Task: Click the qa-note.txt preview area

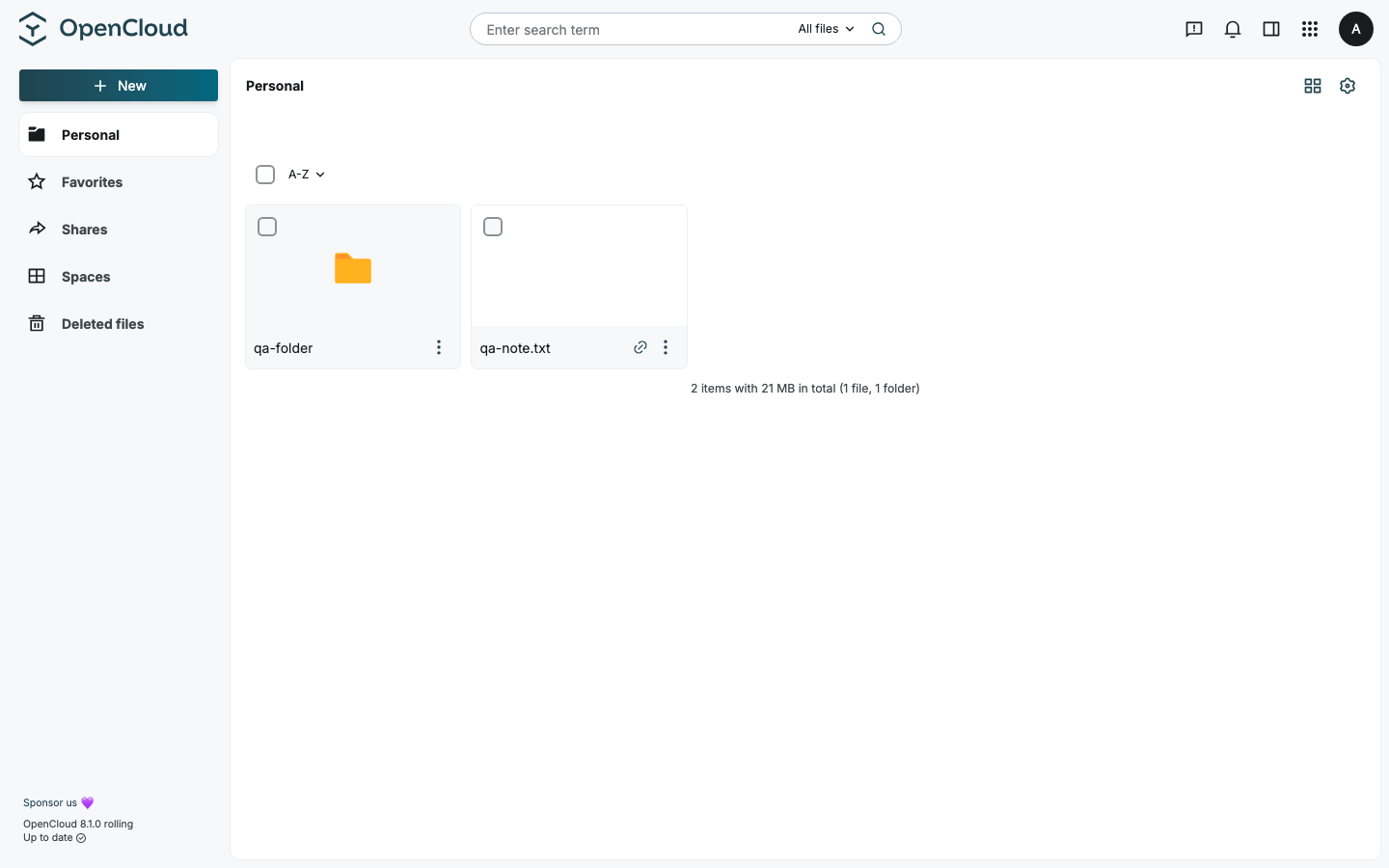Action: coord(579,266)
